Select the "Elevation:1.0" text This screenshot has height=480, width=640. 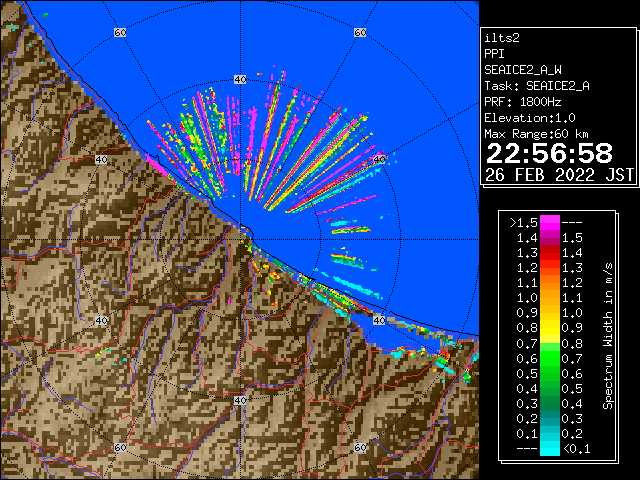[x=530, y=118]
